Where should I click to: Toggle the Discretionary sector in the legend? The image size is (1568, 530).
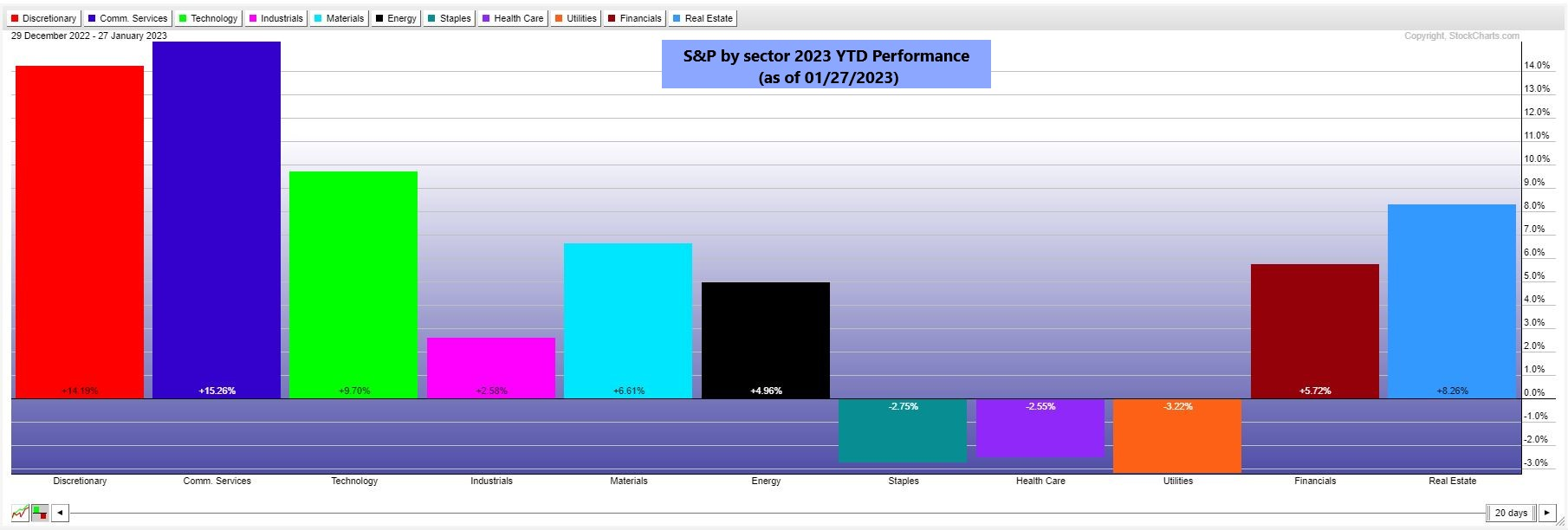click(43, 18)
